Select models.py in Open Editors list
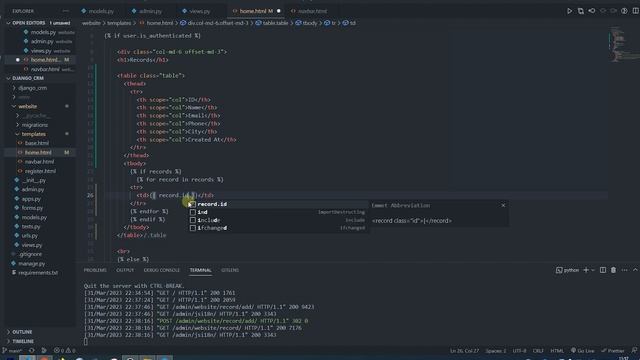This screenshot has width=640, height=360. [x=43, y=32]
